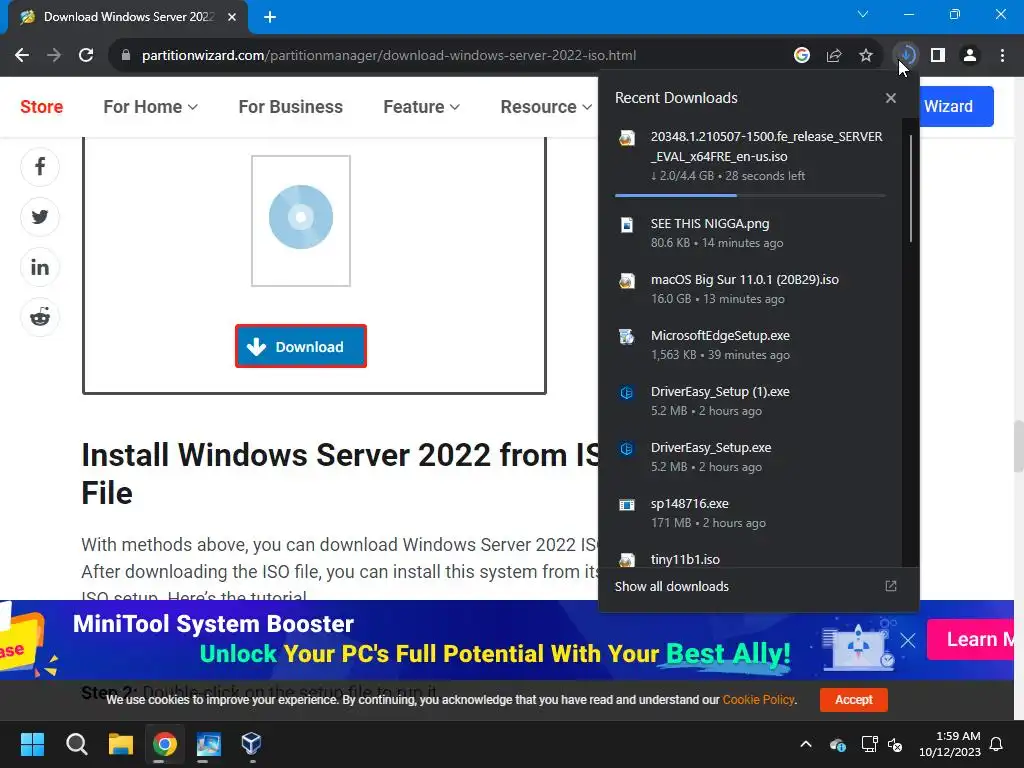Expand the Feature dropdown

pyautogui.click(x=421, y=106)
